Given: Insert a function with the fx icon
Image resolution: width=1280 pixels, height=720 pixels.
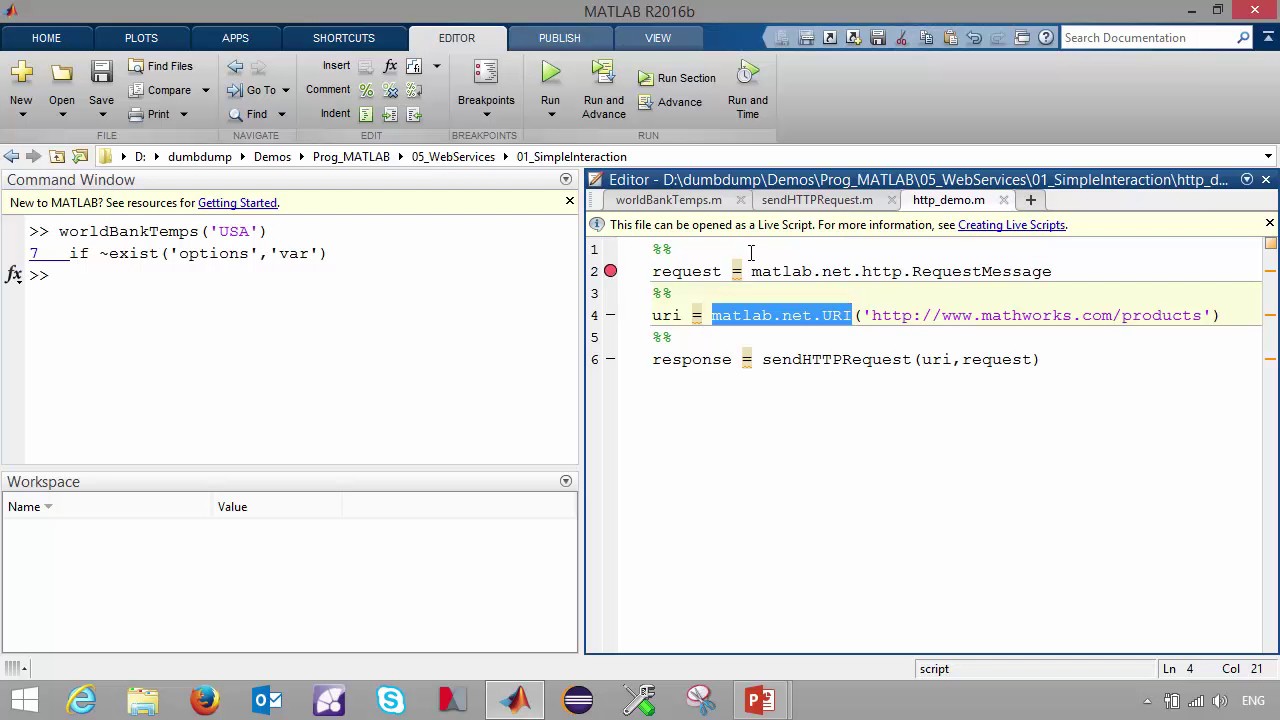Looking at the screenshot, I should pyautogui.click(x=390, y=66).
